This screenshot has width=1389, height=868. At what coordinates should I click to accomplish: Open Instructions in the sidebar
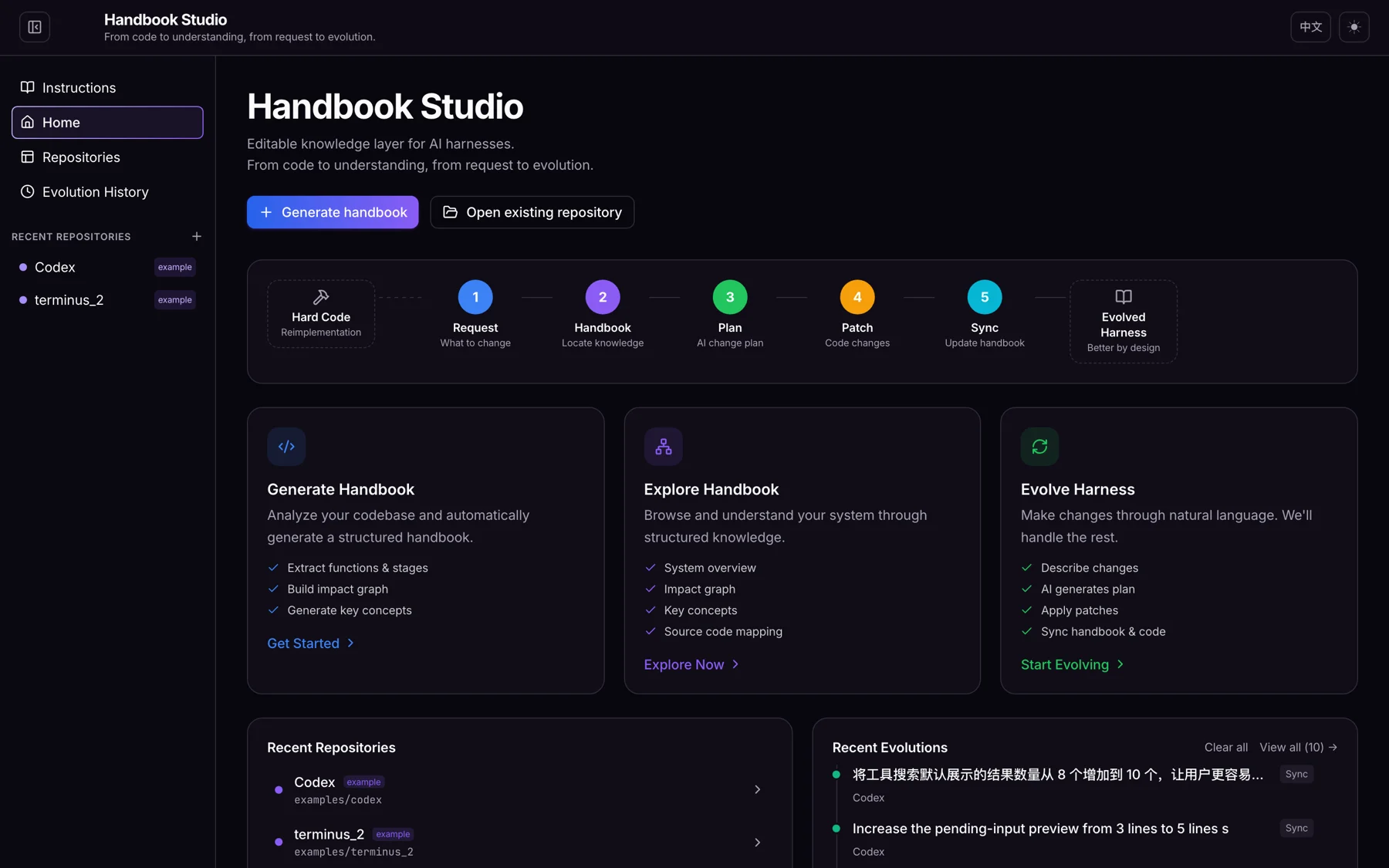point(107,88)
